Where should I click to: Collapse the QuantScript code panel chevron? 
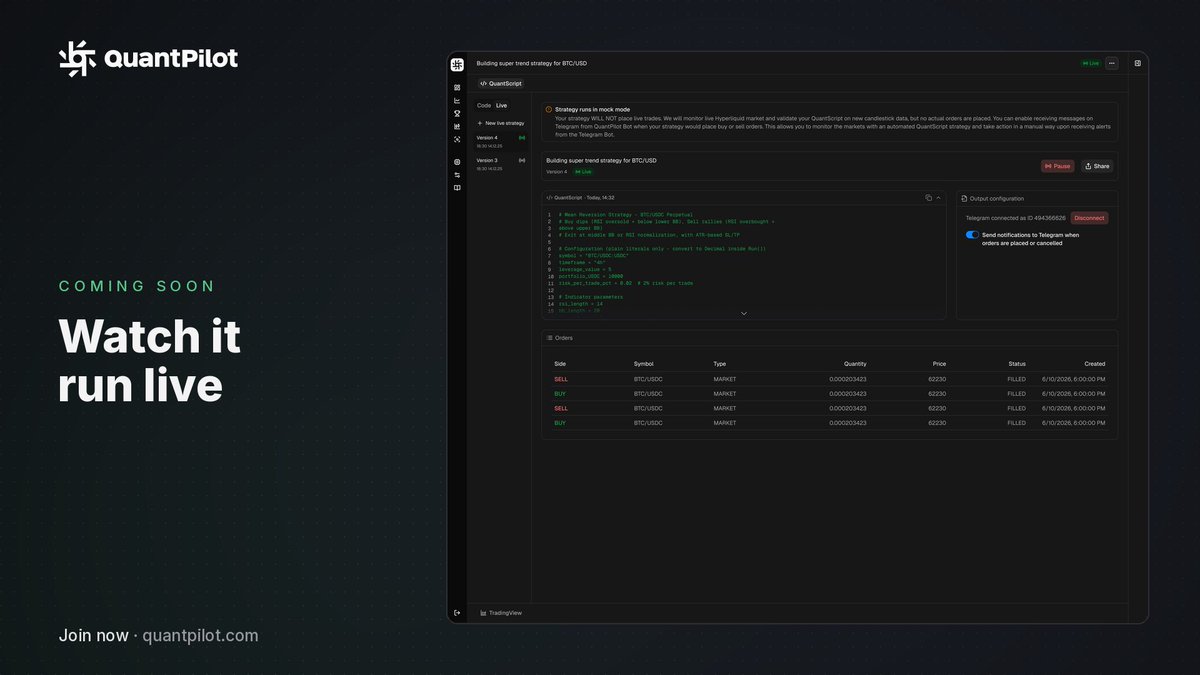click(x=938, y=198)
